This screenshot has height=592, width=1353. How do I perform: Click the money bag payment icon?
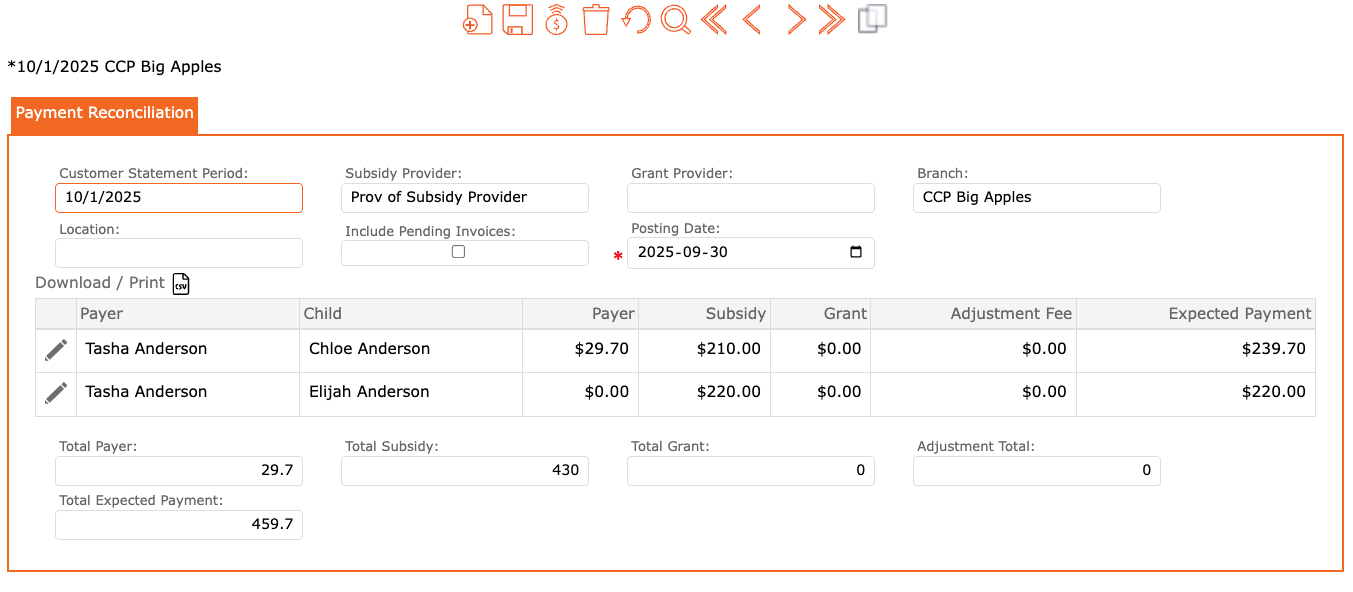click(557, 20)
